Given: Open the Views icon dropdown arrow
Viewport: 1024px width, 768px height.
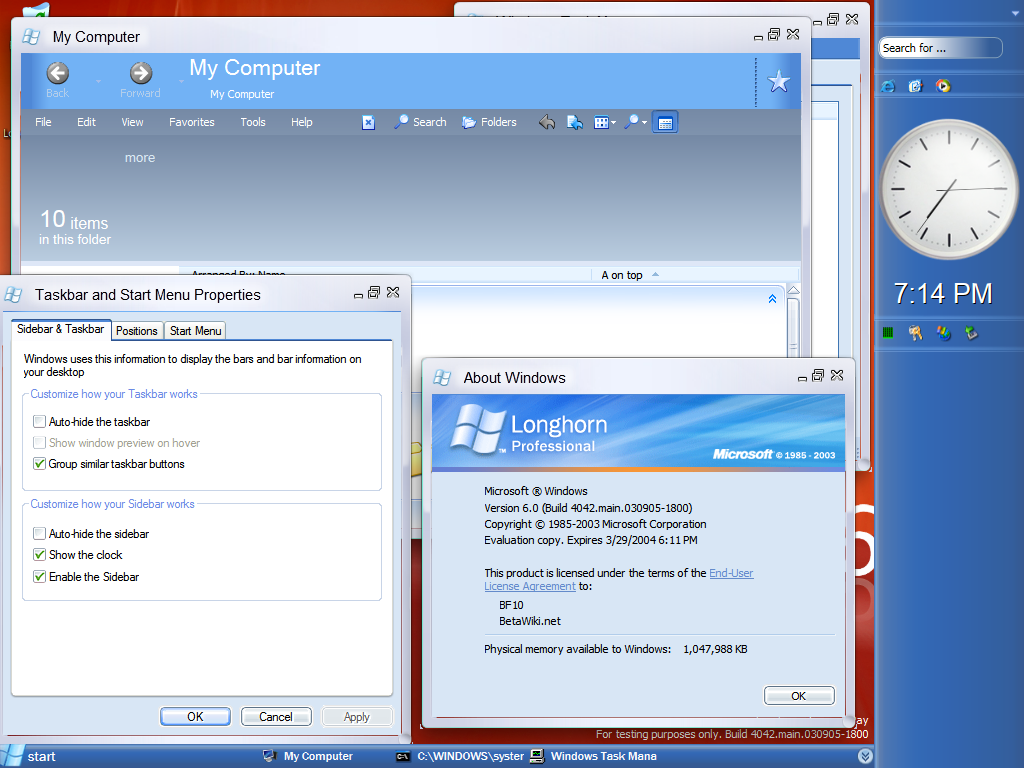Looking at the screenshot, I should (613, 123).
